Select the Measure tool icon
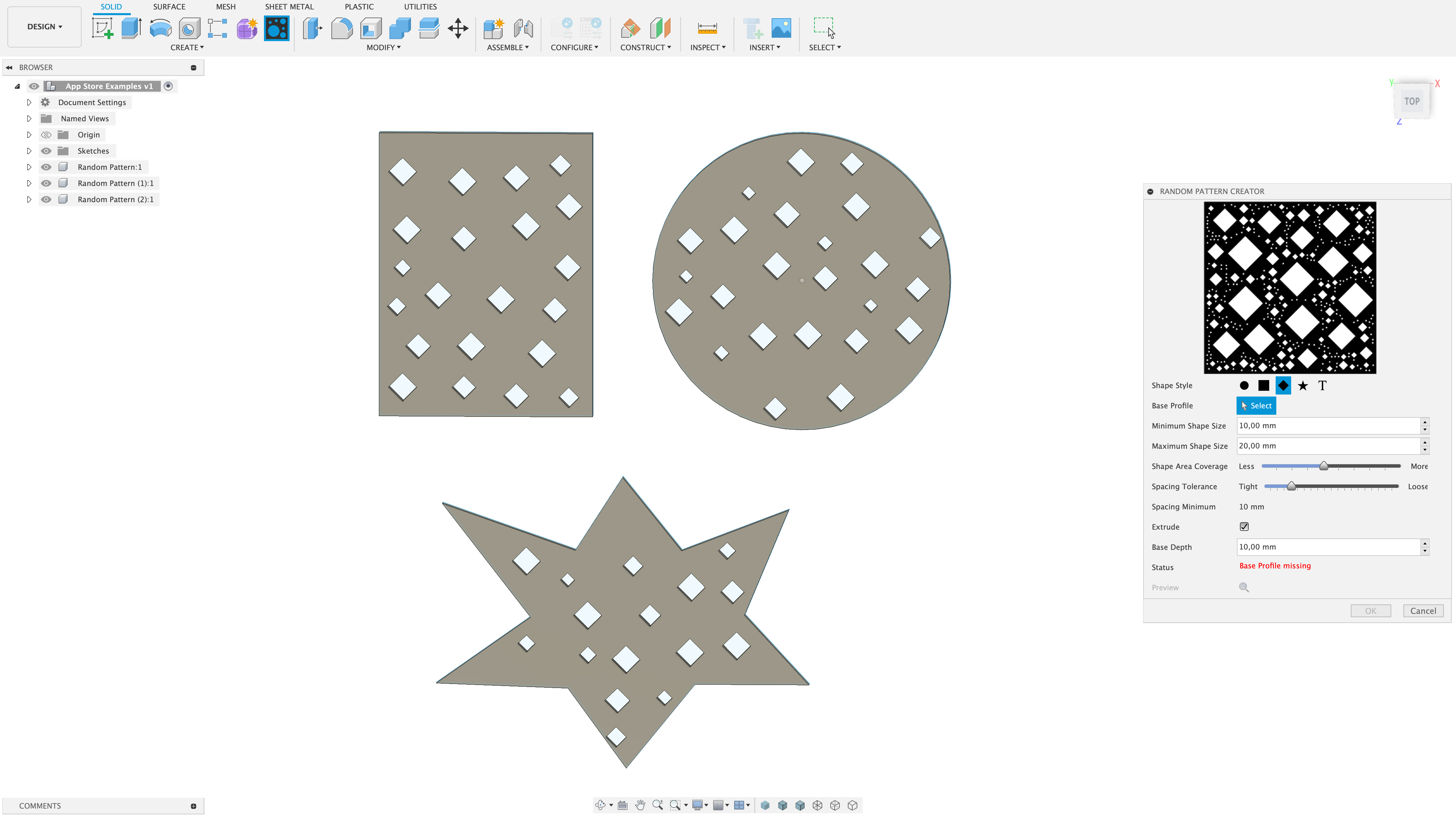Viewport: 1456px width, 816px height. click(x=707, y=28)
